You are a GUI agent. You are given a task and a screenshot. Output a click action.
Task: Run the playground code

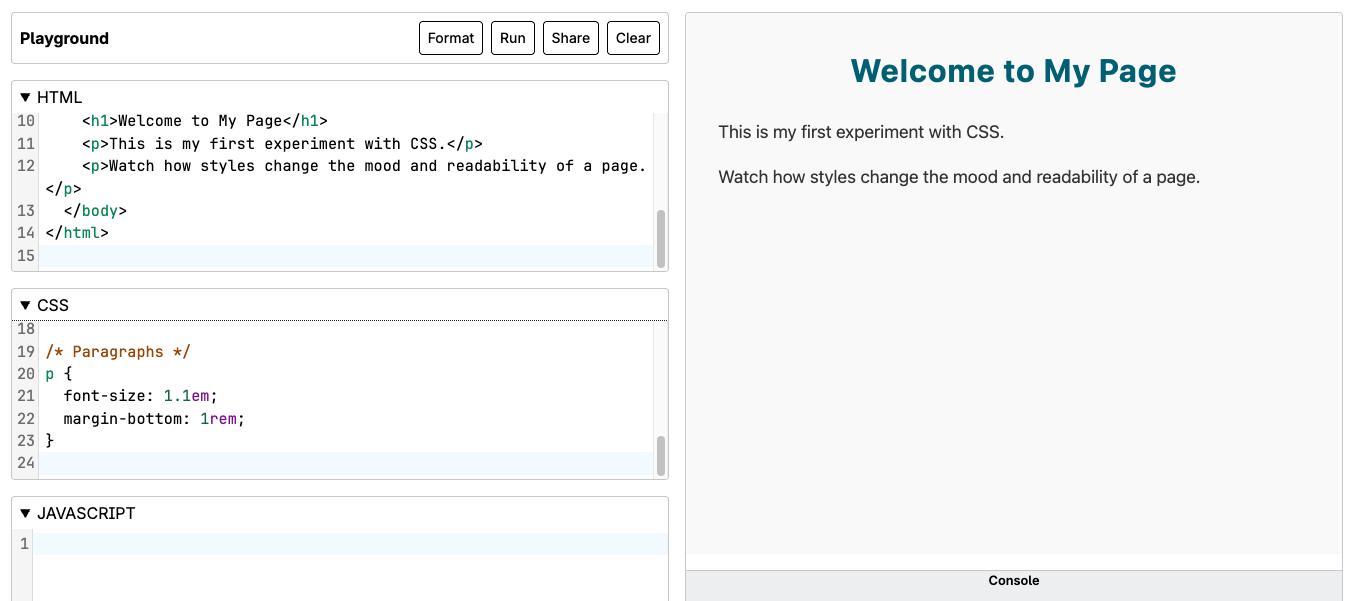513,38
